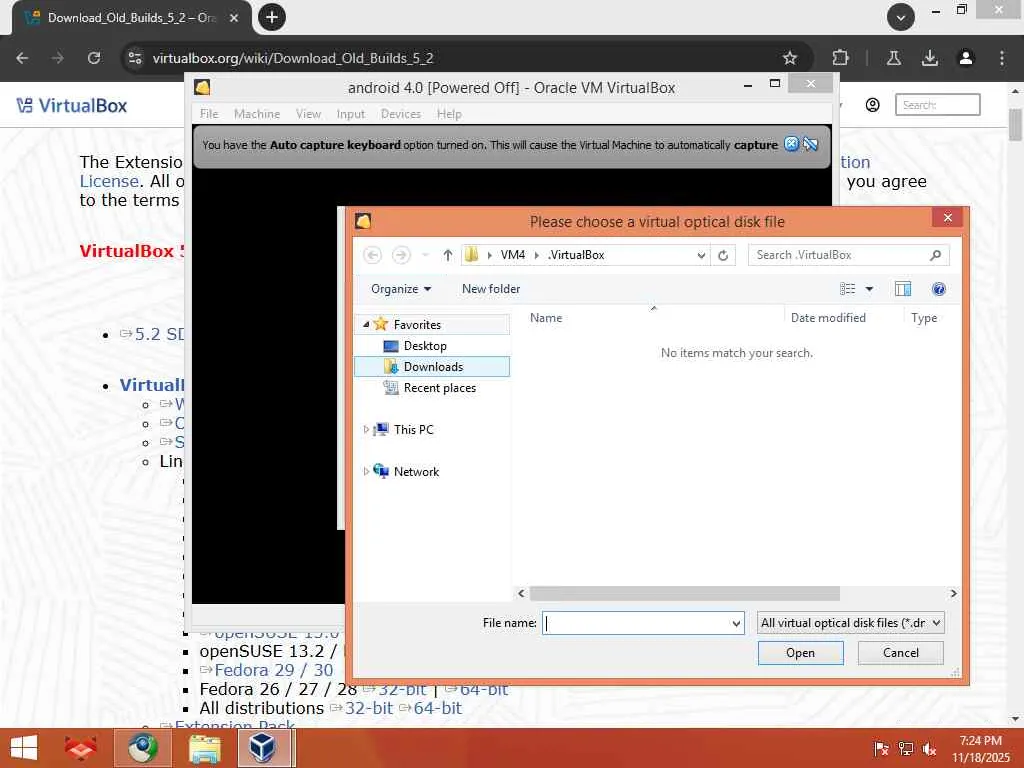Select Desktop in Favorites

tap(425, 345)
